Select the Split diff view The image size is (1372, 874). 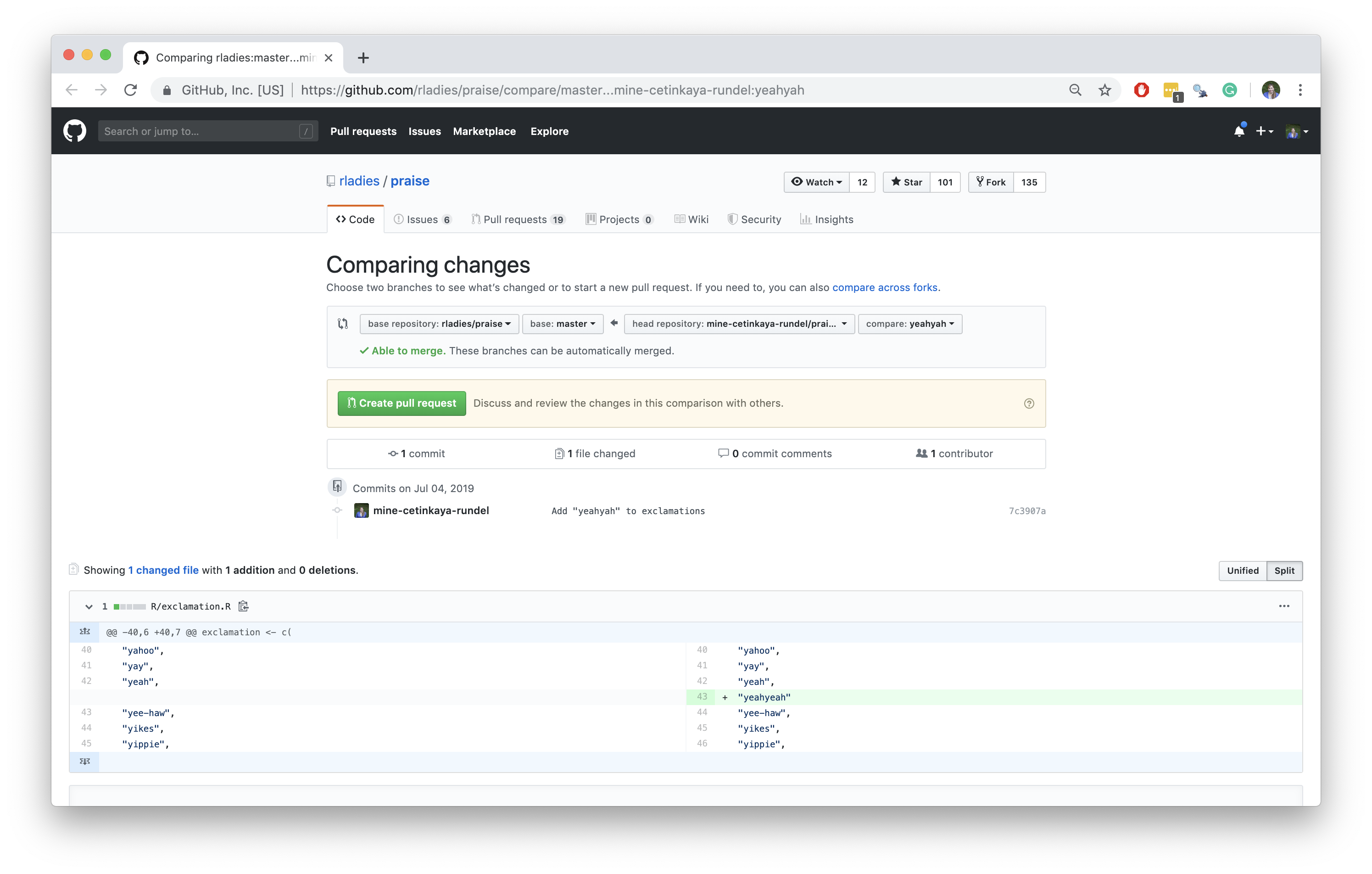(1284, 571)
